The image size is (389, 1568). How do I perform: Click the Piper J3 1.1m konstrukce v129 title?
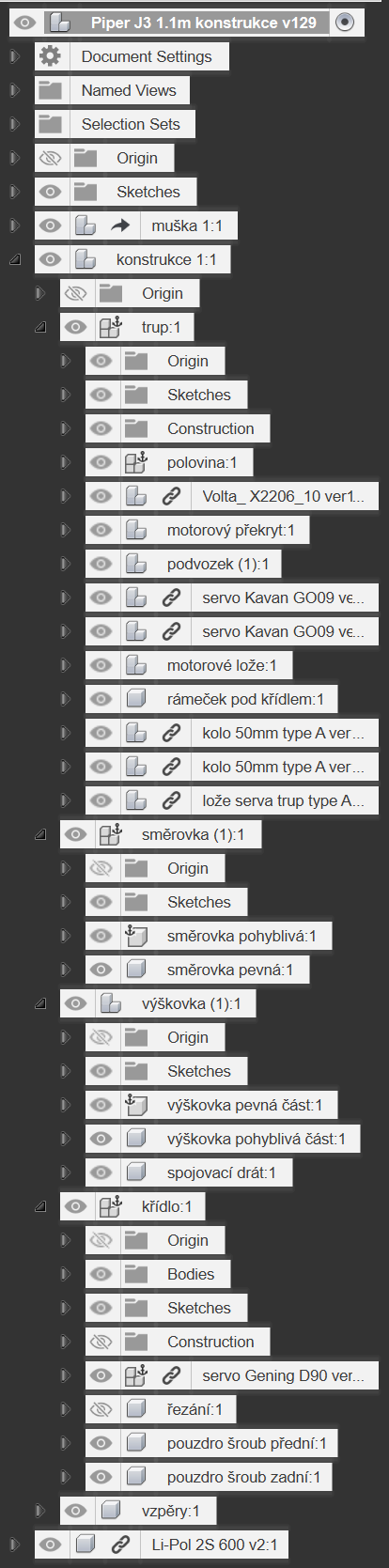pos(204,23)
